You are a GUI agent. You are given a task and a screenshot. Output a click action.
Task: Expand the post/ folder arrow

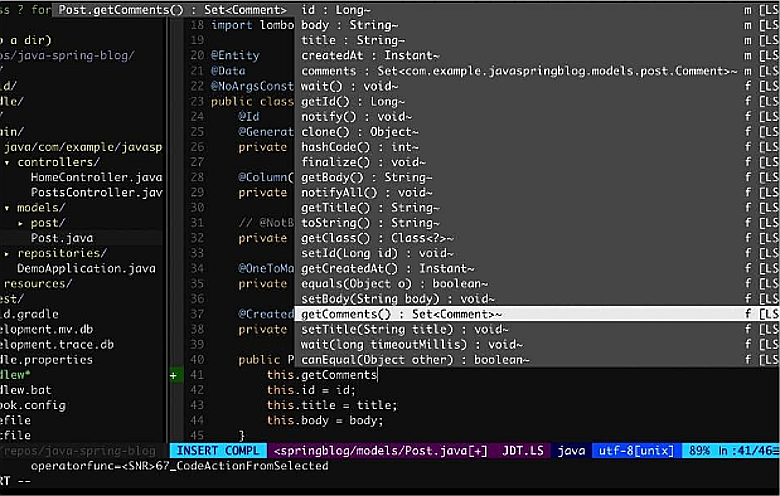21,222
